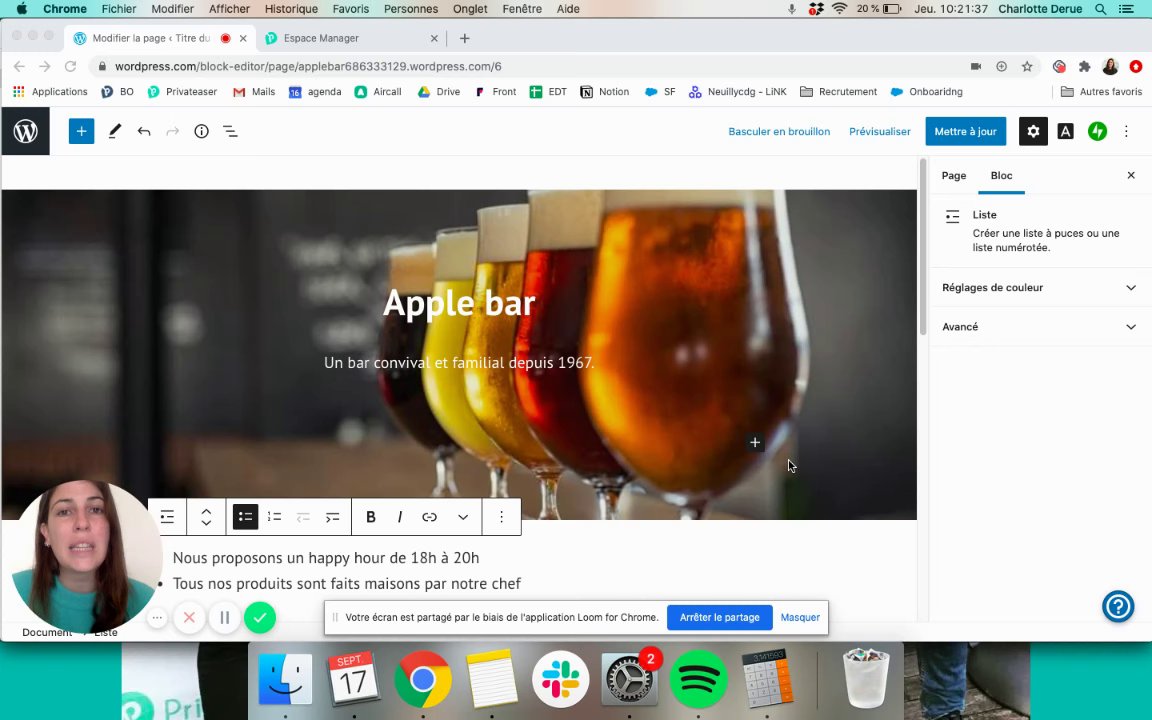Open a new Chrome tab

pyautogui.click(x=464, y=38)
